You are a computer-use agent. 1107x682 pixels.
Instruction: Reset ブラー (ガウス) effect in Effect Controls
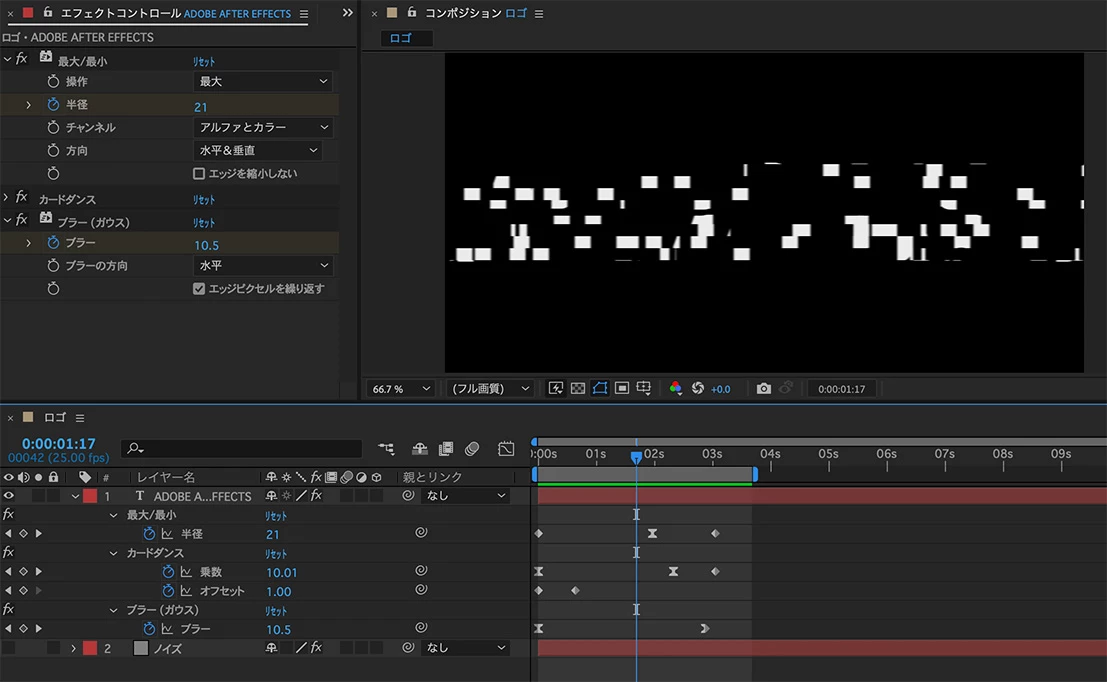pyautogui.click(x=204, y=222)
